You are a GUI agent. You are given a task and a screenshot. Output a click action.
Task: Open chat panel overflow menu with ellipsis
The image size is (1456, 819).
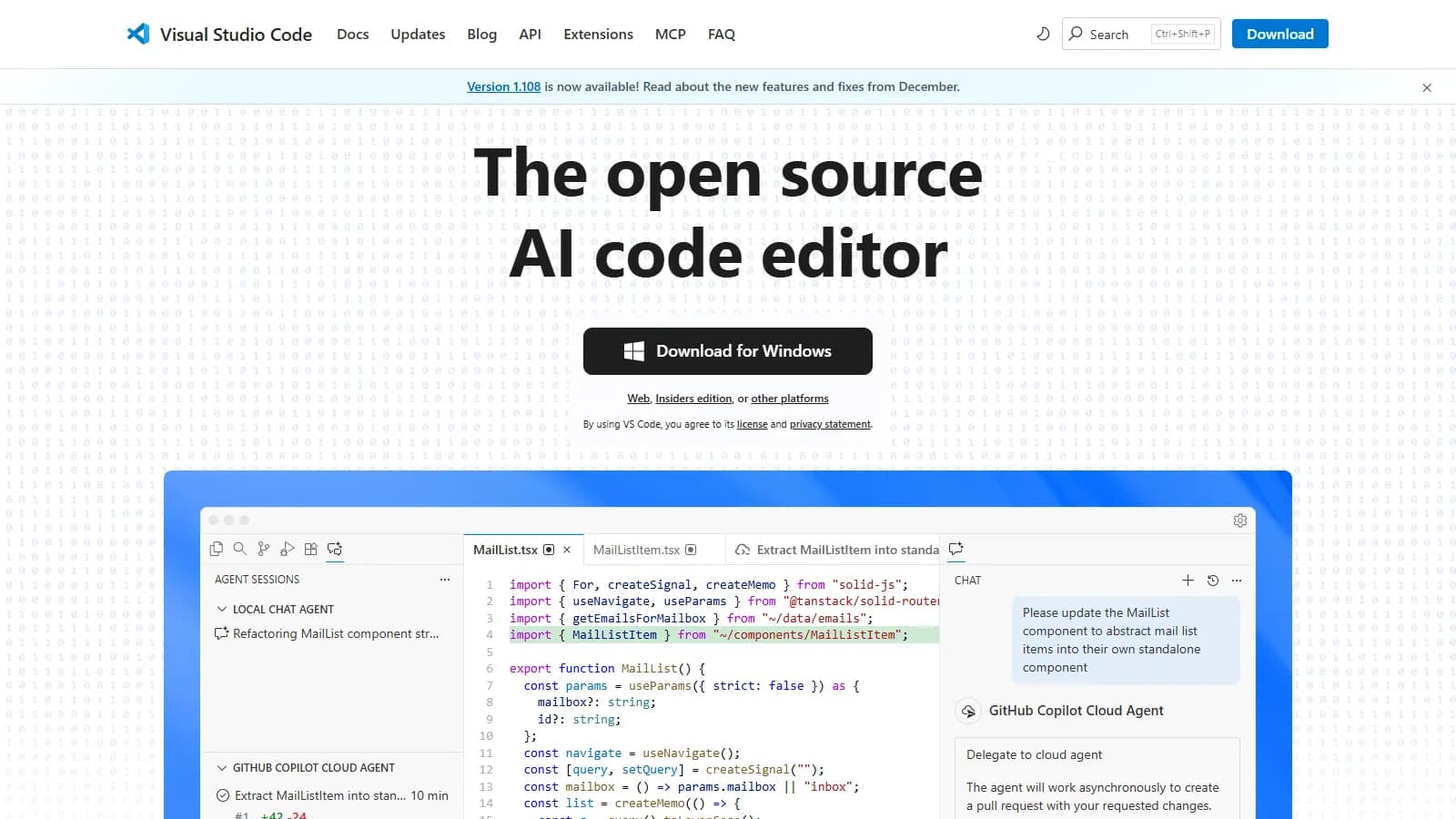coord(1236,580)
